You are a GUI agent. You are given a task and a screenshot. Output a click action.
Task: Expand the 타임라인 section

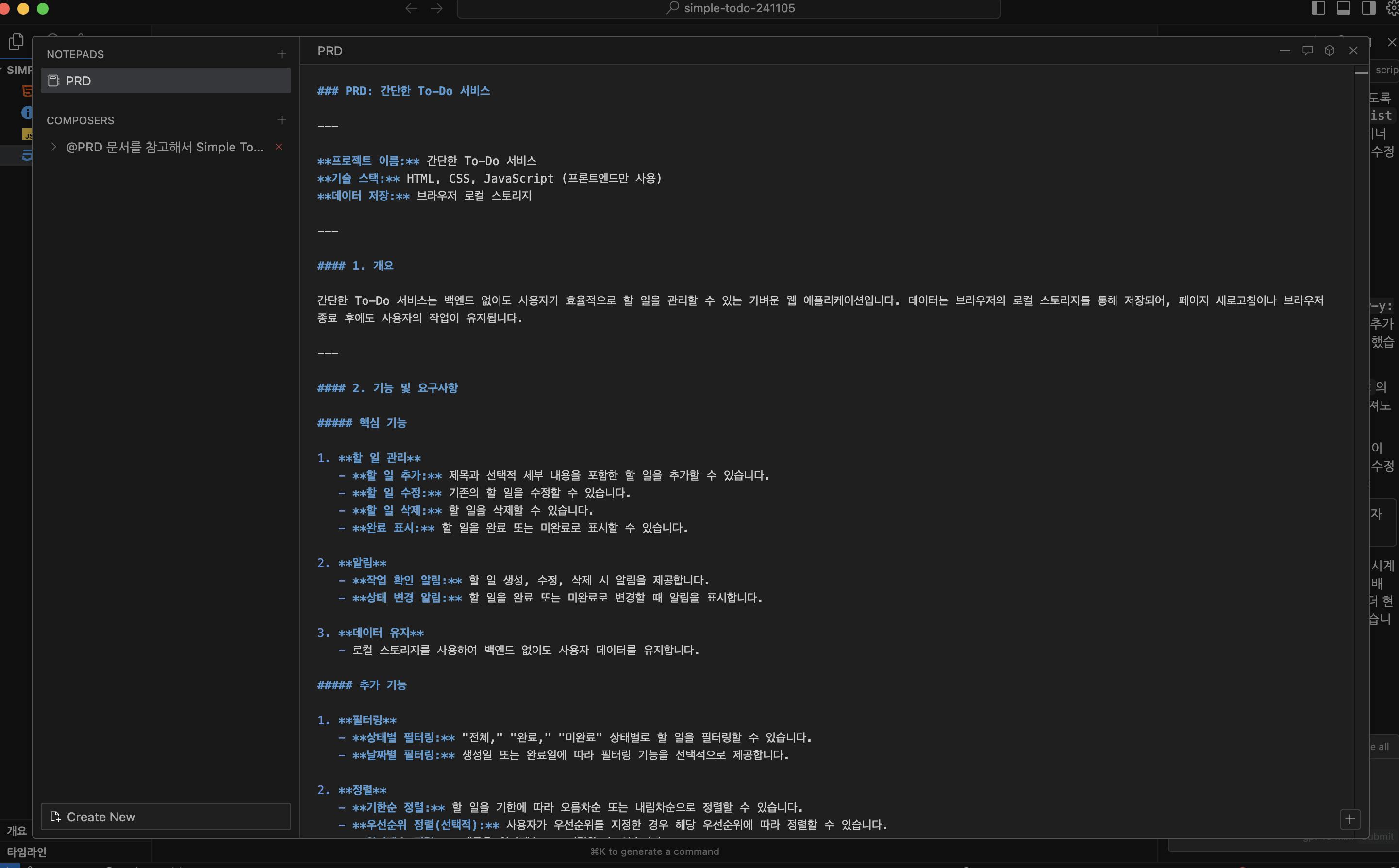click(x=26, y=852)
